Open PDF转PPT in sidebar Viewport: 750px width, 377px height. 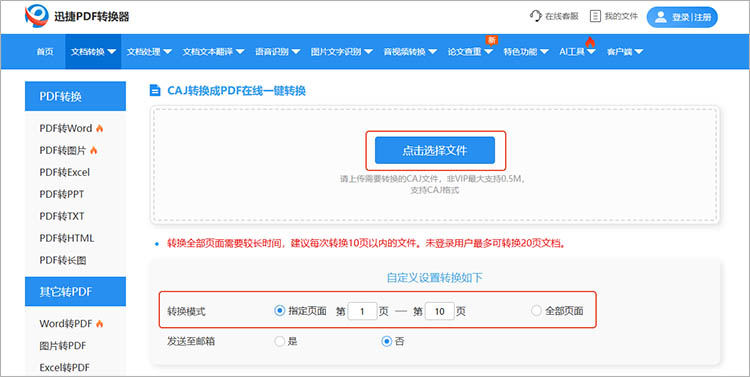pyautogui.click(x=62, y=194)
